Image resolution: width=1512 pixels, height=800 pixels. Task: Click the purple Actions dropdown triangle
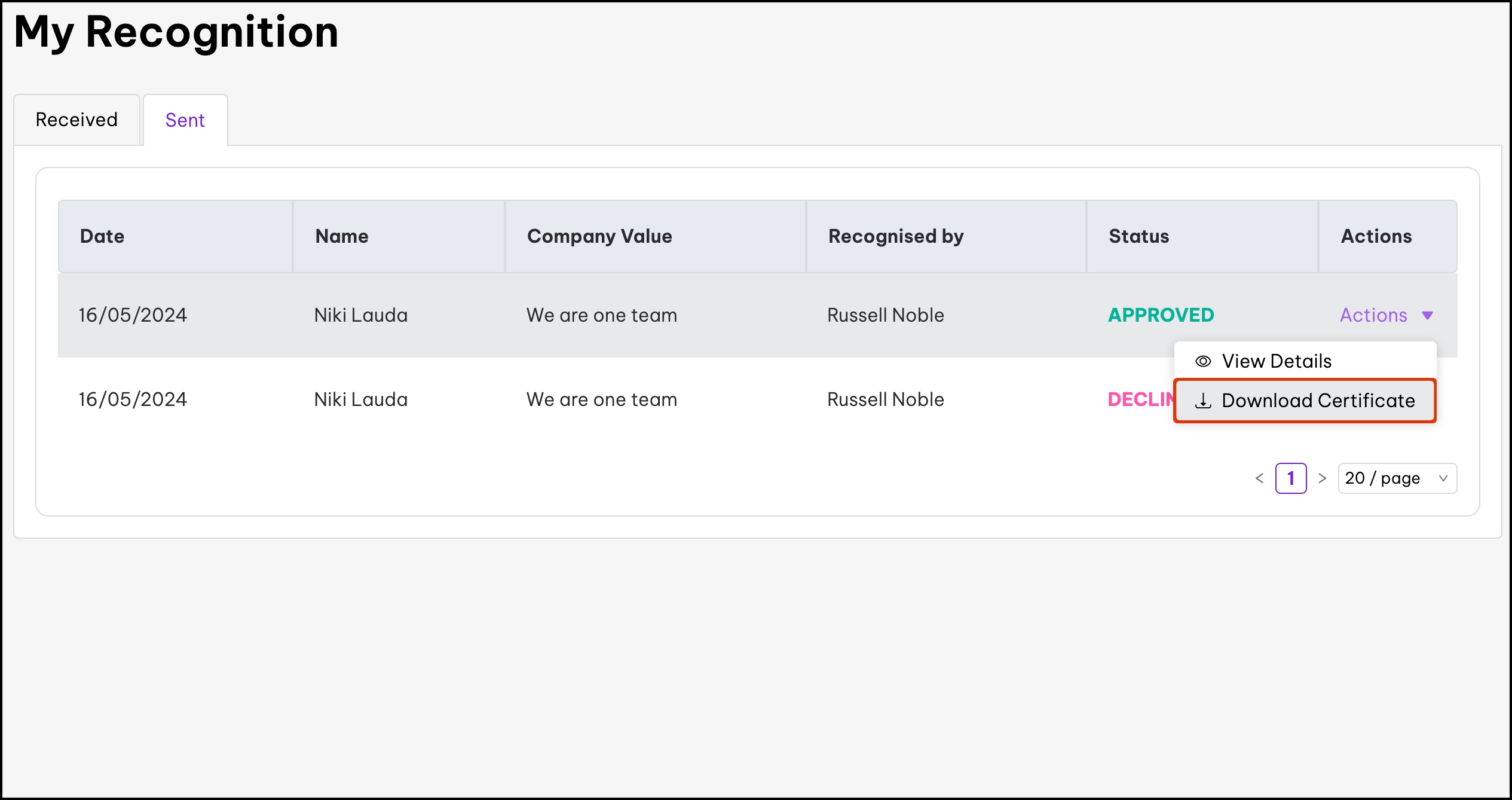1427,315
